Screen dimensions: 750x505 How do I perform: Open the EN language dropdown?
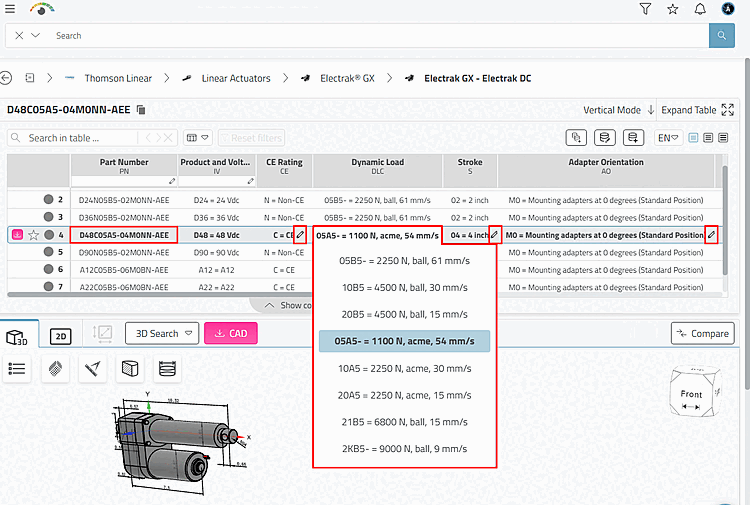pos(668,138)
